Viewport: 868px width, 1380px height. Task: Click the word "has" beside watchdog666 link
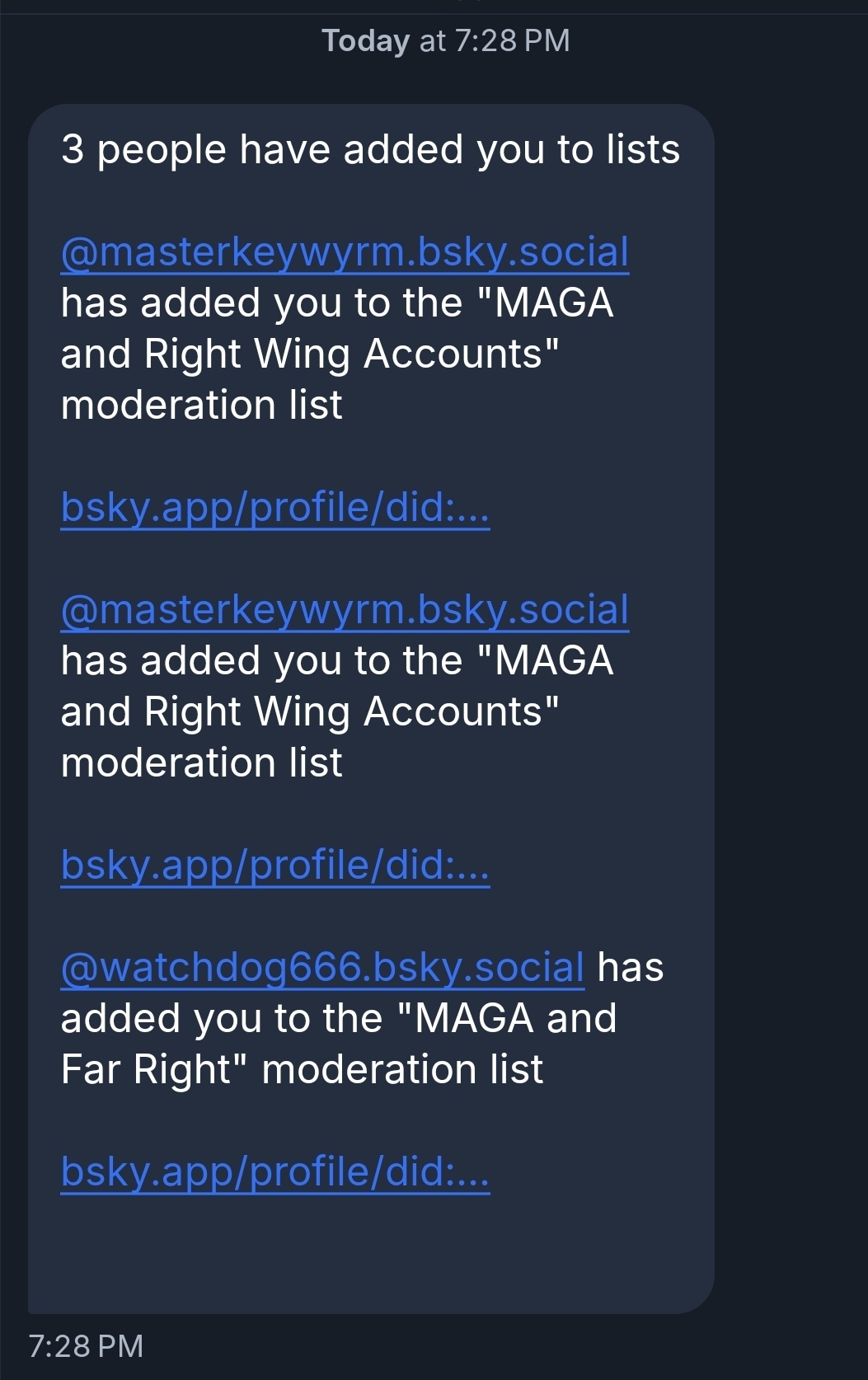[630, 967]
